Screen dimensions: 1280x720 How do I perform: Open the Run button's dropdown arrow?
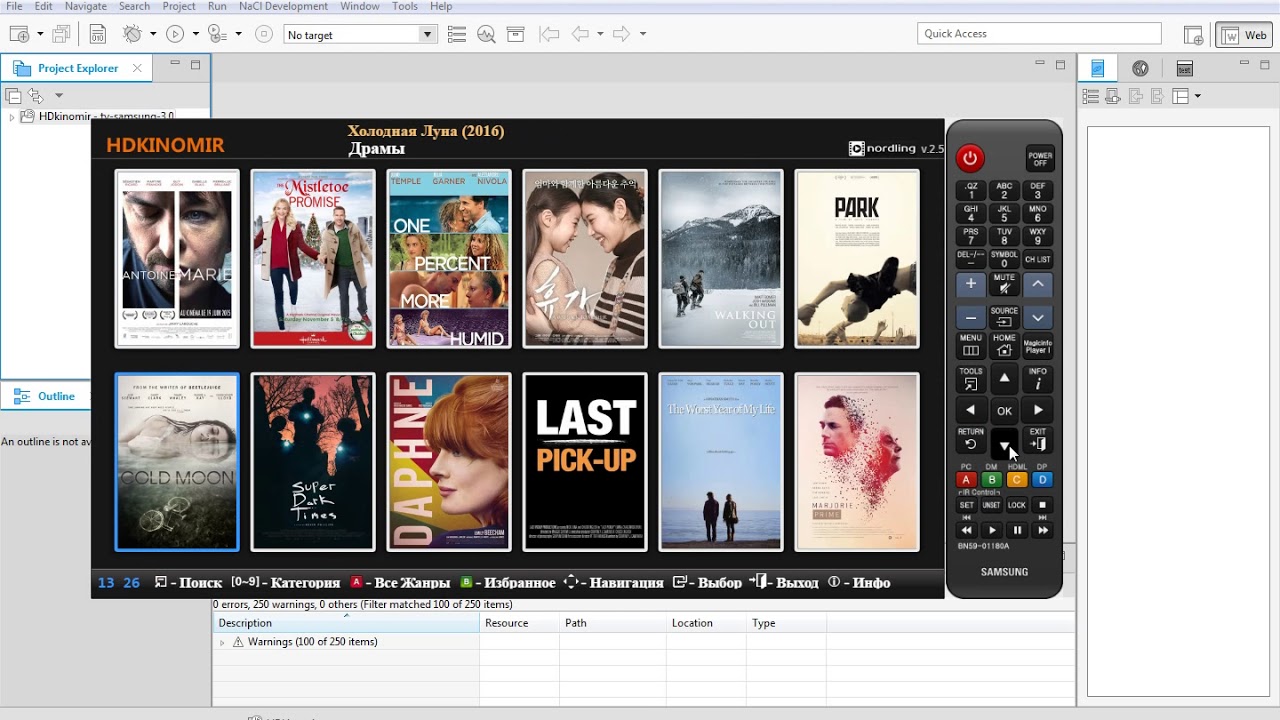click(x=196, y=34)
